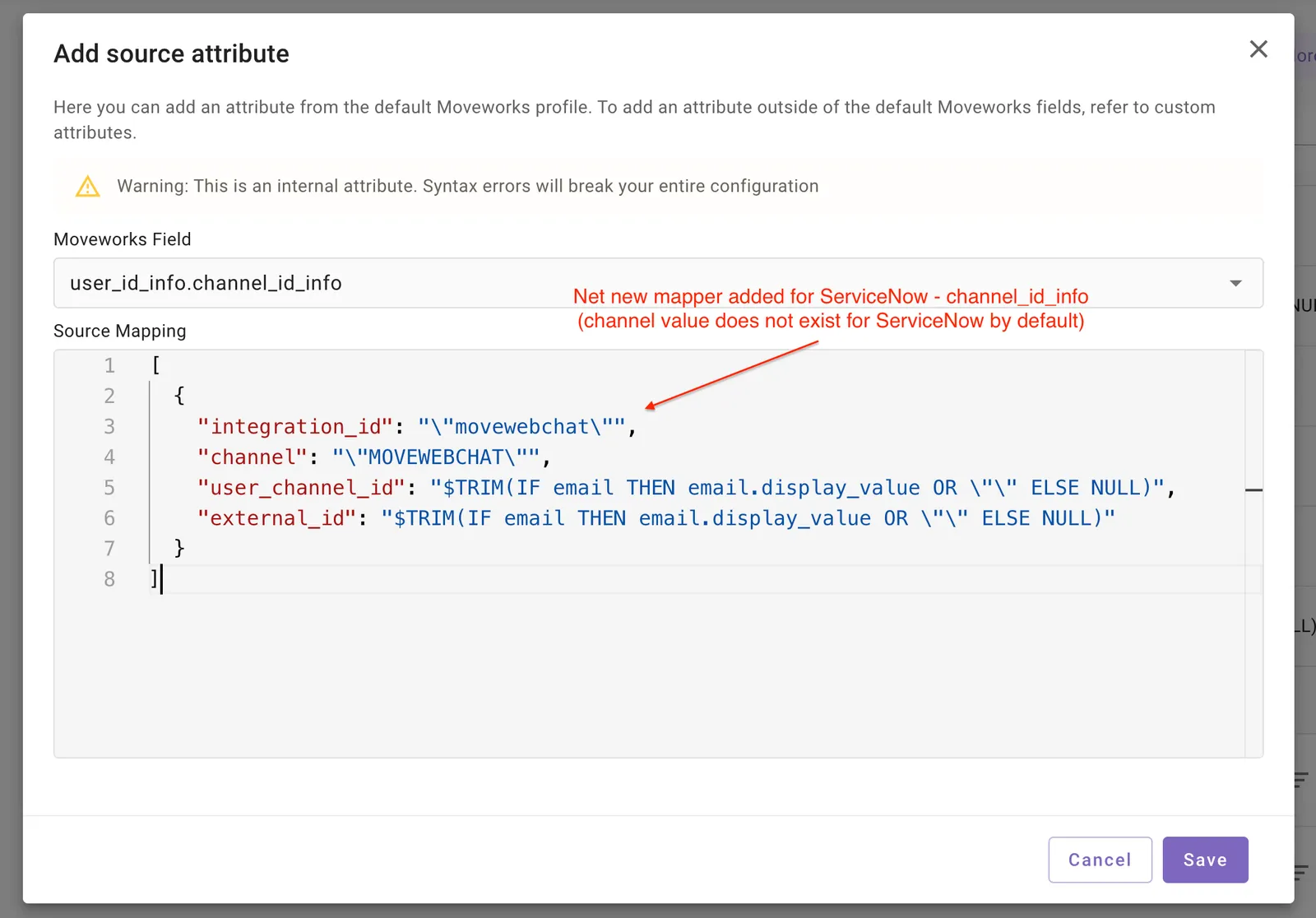Click the "\"MOVEWEBCHAT\"" value on line 4
The image size is (1316, 918).
[x=436, y=457]
